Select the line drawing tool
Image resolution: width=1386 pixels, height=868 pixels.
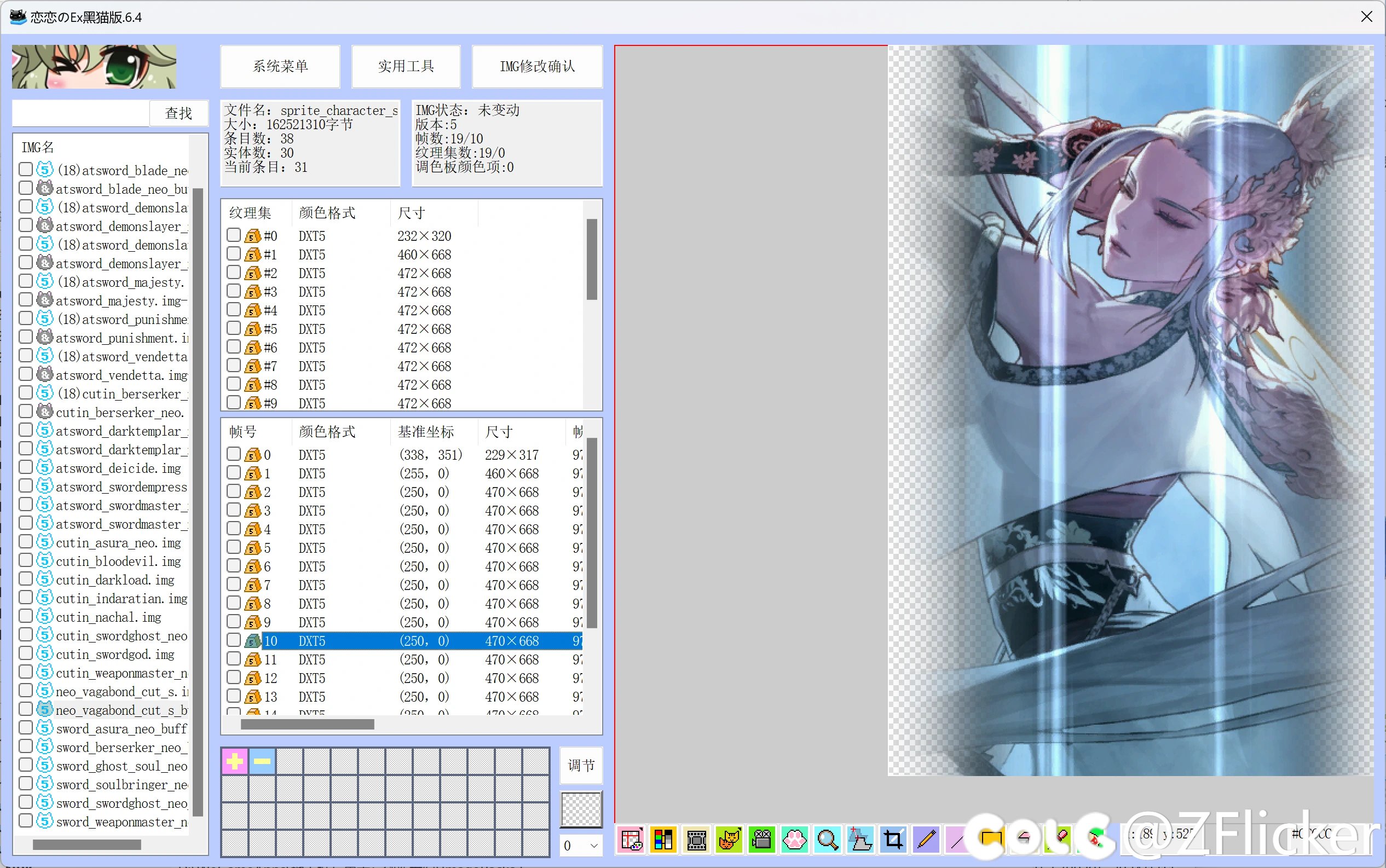(x=956, y=840)
